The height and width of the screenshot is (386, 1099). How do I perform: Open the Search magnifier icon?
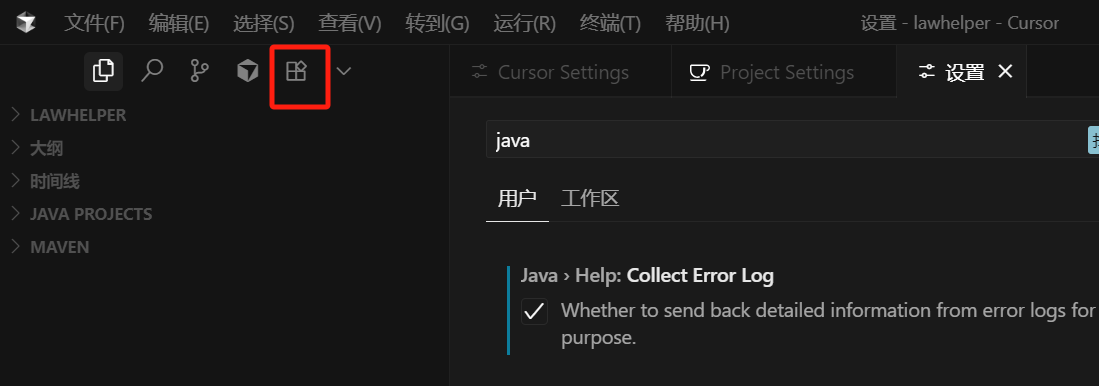point(152,71)
